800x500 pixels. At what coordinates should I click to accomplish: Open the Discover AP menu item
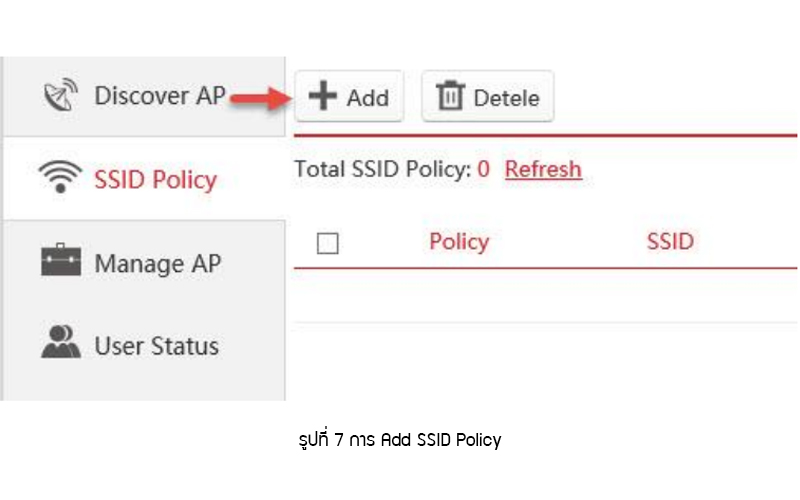click(144, 96)
